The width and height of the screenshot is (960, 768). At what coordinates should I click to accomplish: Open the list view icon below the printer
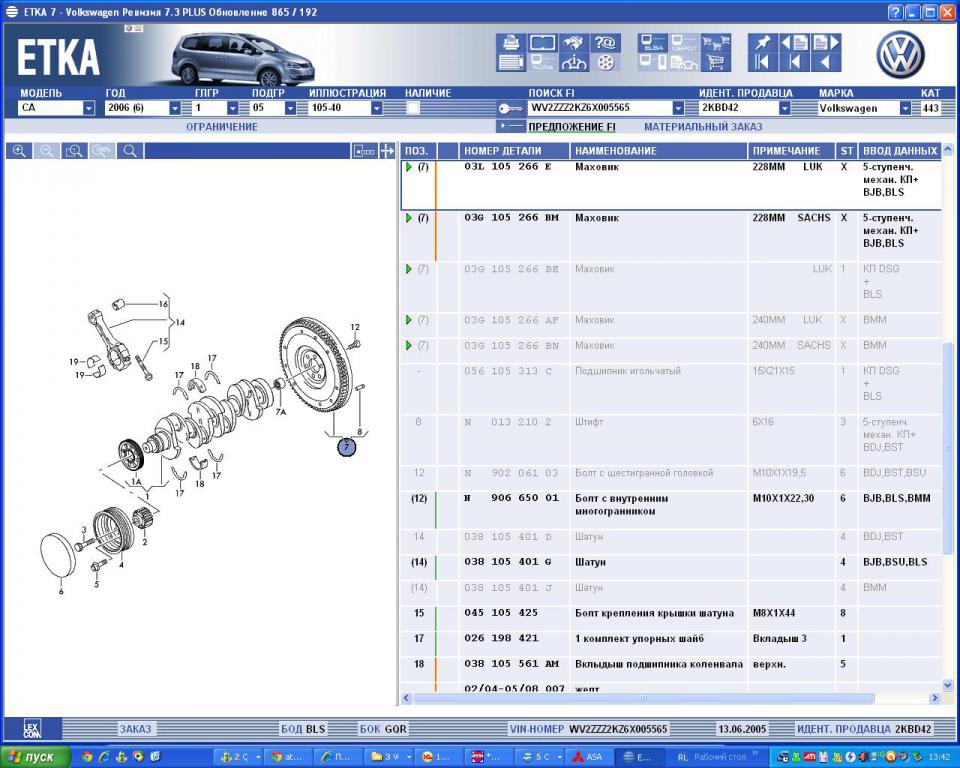pos(511,62)
